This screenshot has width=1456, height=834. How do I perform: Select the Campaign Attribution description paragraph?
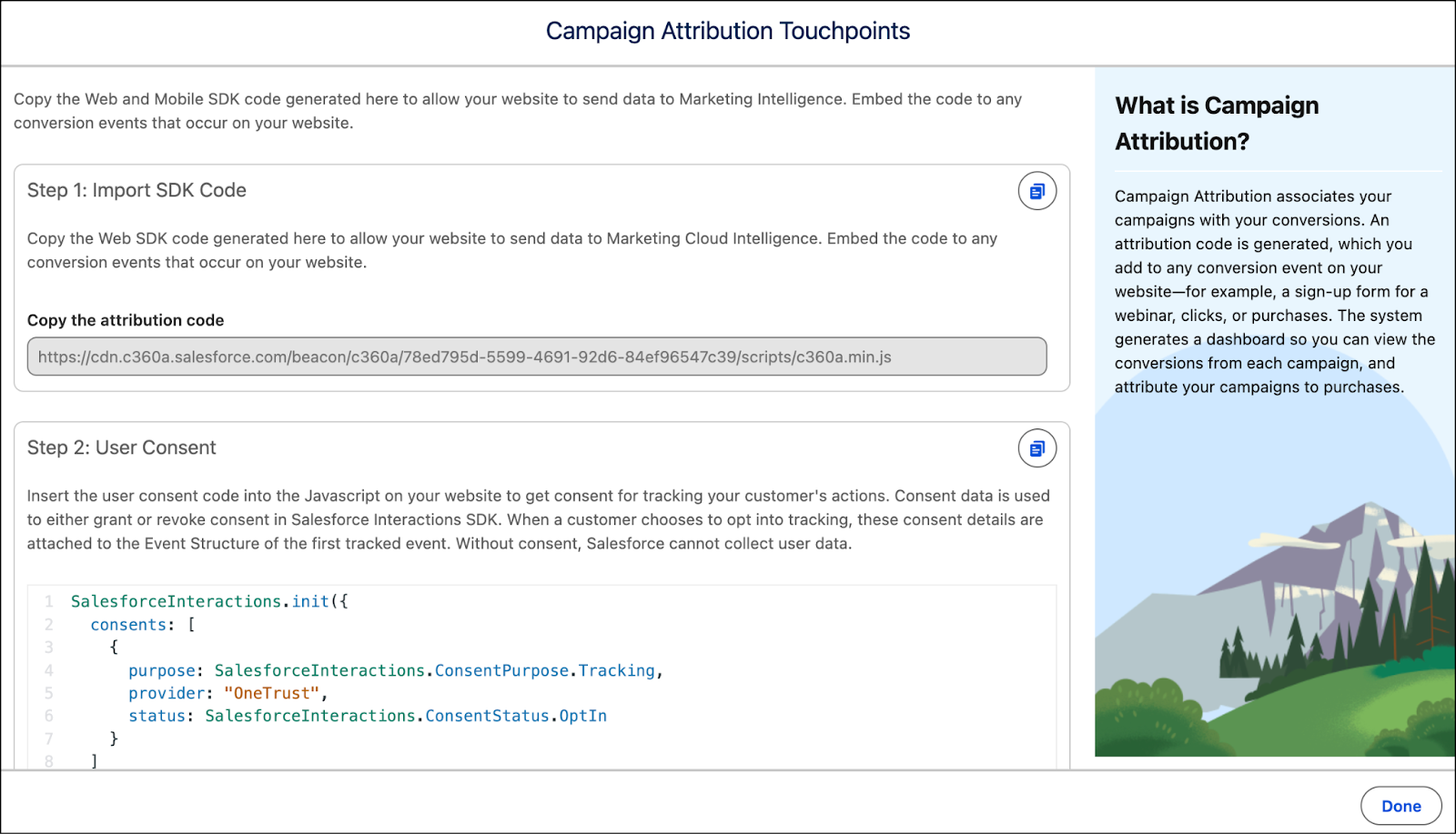click(x=1273, y=291)
